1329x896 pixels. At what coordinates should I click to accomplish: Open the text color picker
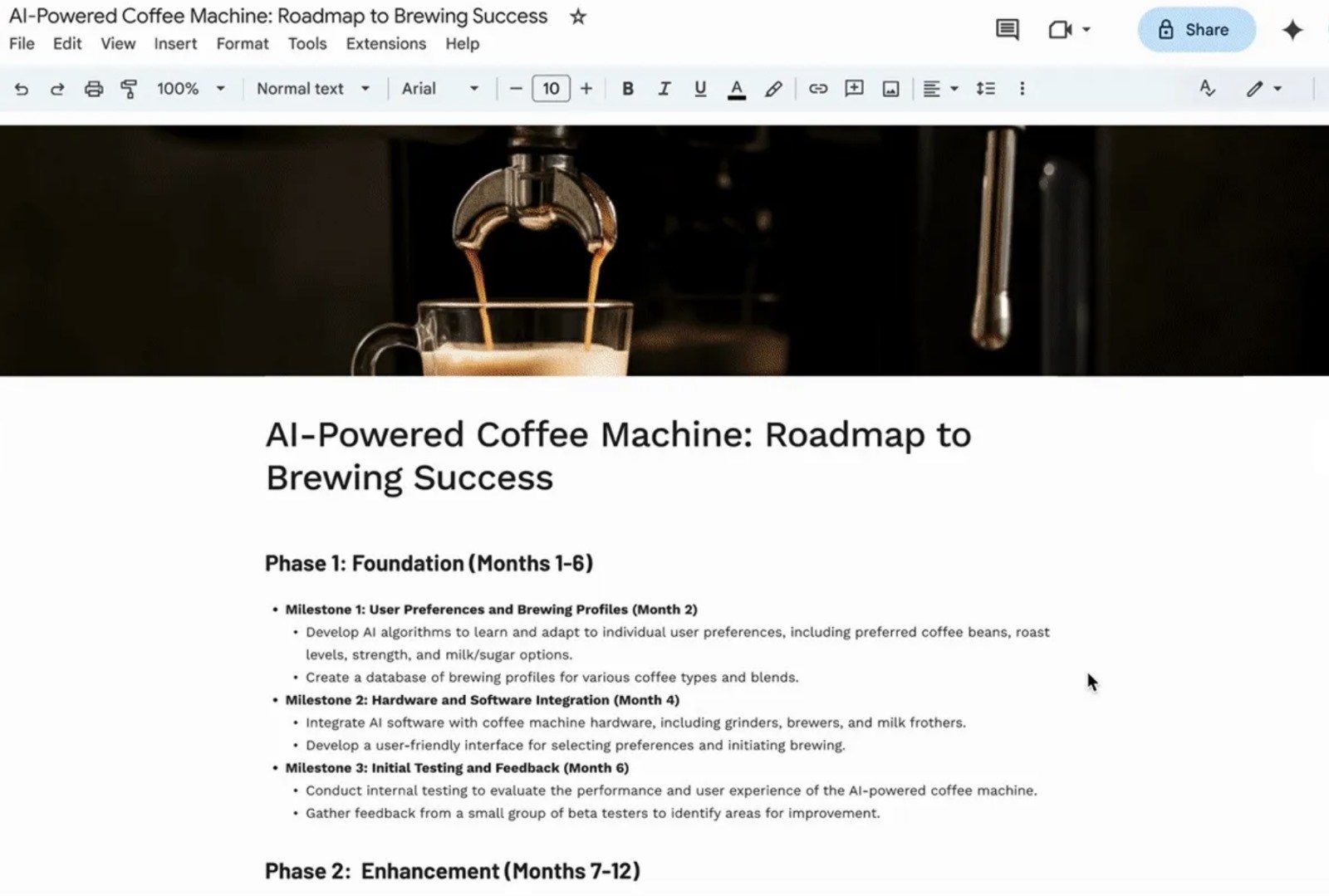coord(736,89)
